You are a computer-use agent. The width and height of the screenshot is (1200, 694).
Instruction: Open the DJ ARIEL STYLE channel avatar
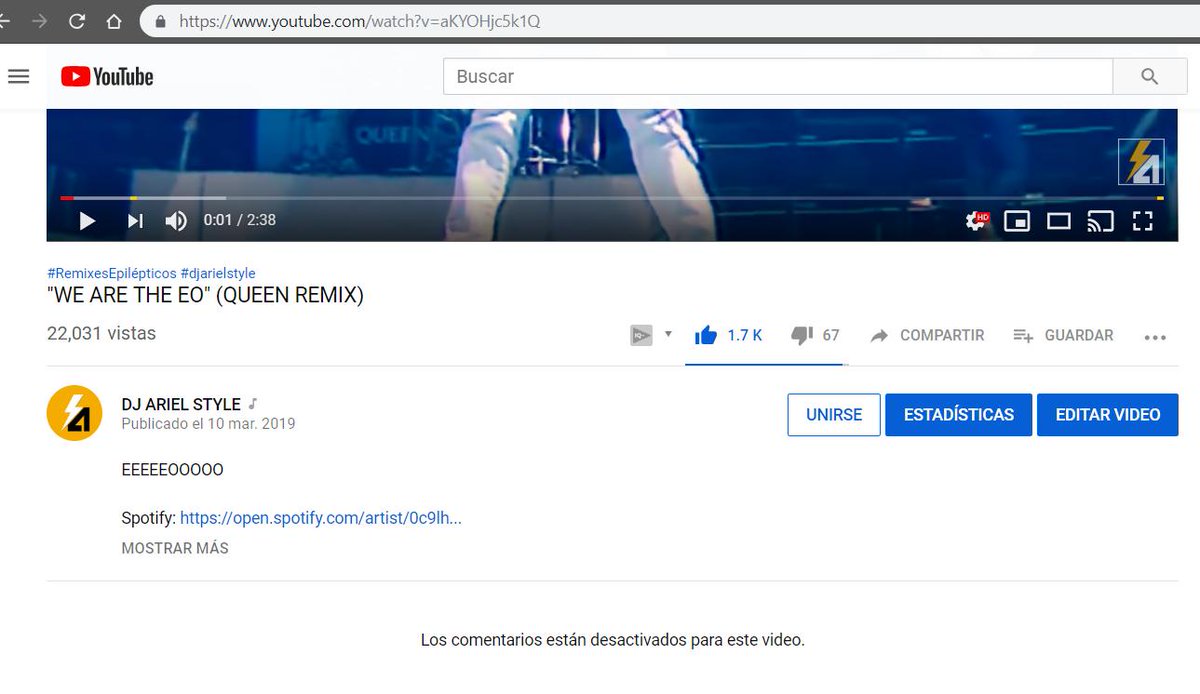(75, 413)
